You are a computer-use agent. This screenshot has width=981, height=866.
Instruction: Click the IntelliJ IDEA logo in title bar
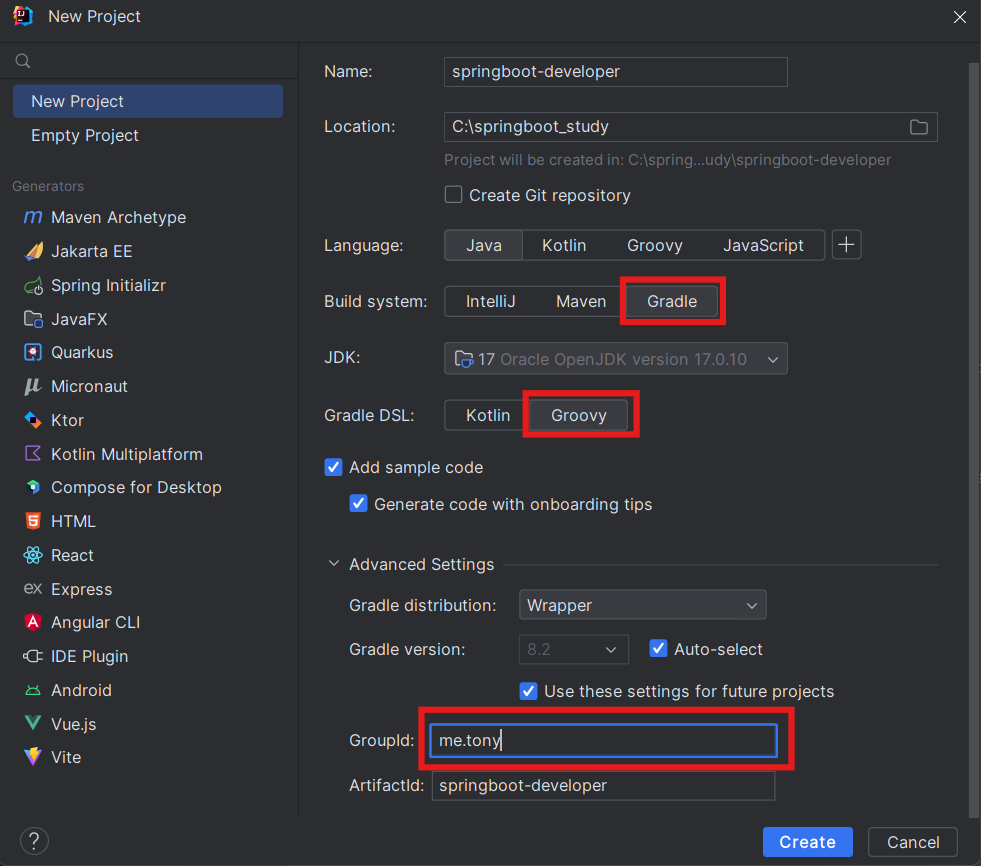click(x=23, y=16)
